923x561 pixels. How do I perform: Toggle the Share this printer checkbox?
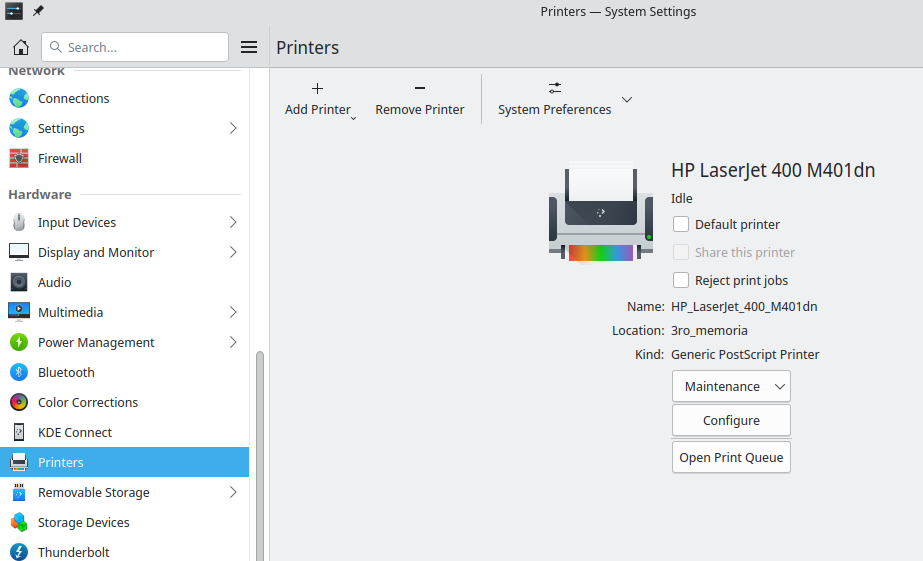(681, 253)
